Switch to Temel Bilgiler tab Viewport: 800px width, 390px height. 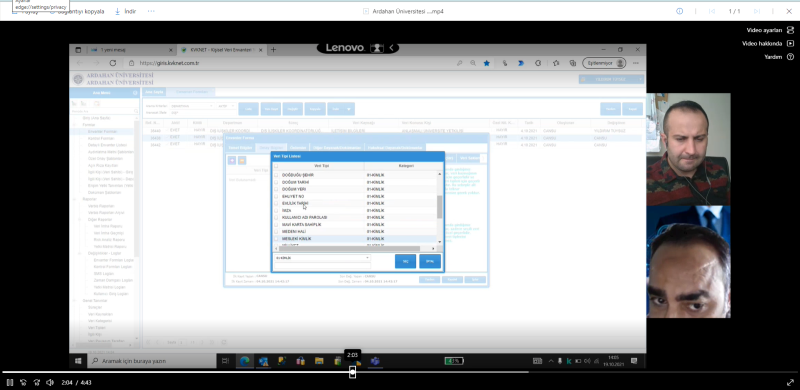(240, 148)
